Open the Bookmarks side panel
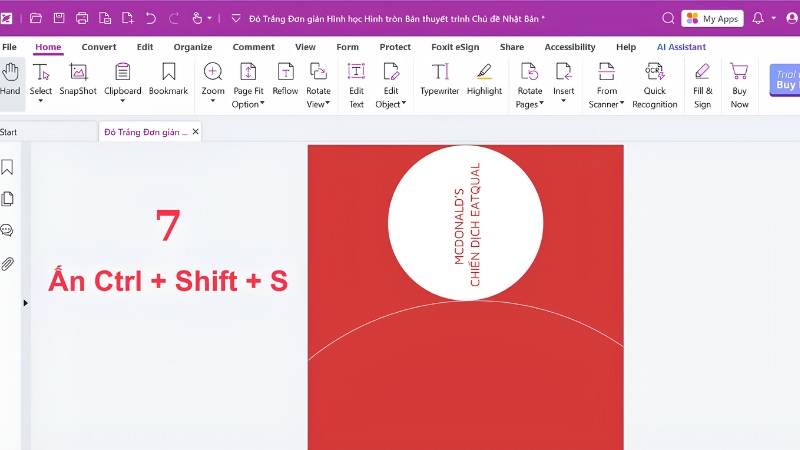This screenshot has height=450, width=800. (x=7, y=167)
